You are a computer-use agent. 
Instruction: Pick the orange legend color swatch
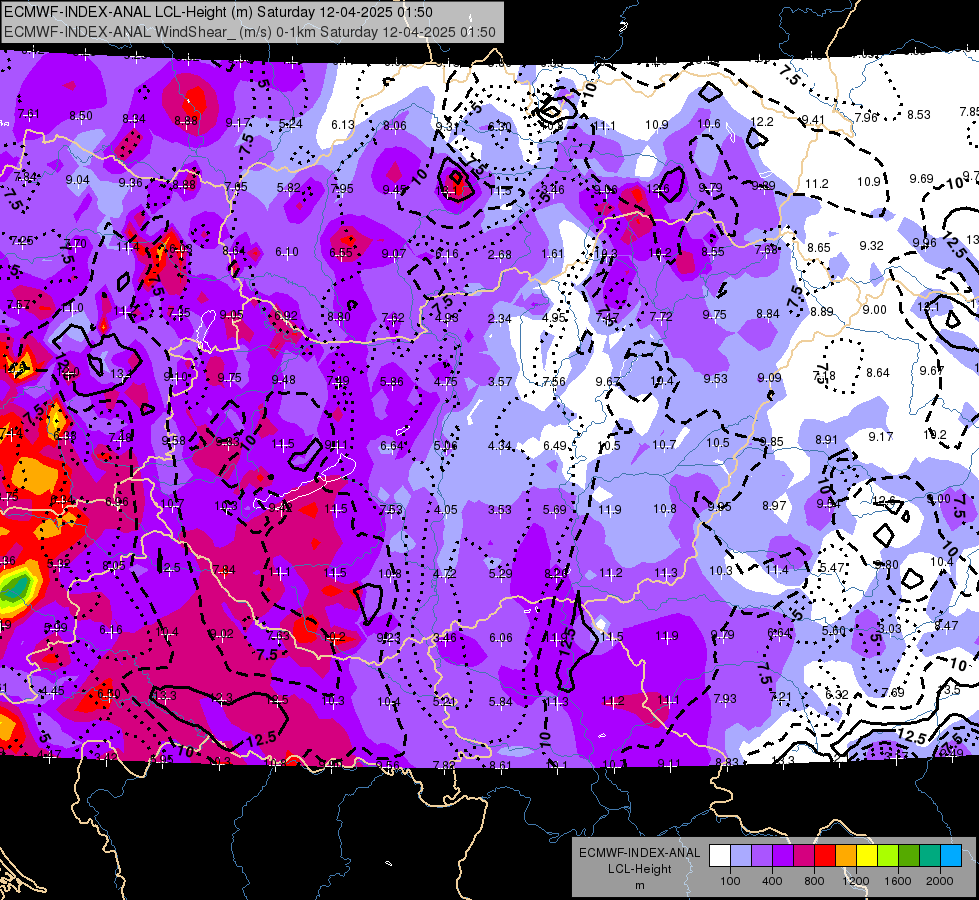(846, 855)
